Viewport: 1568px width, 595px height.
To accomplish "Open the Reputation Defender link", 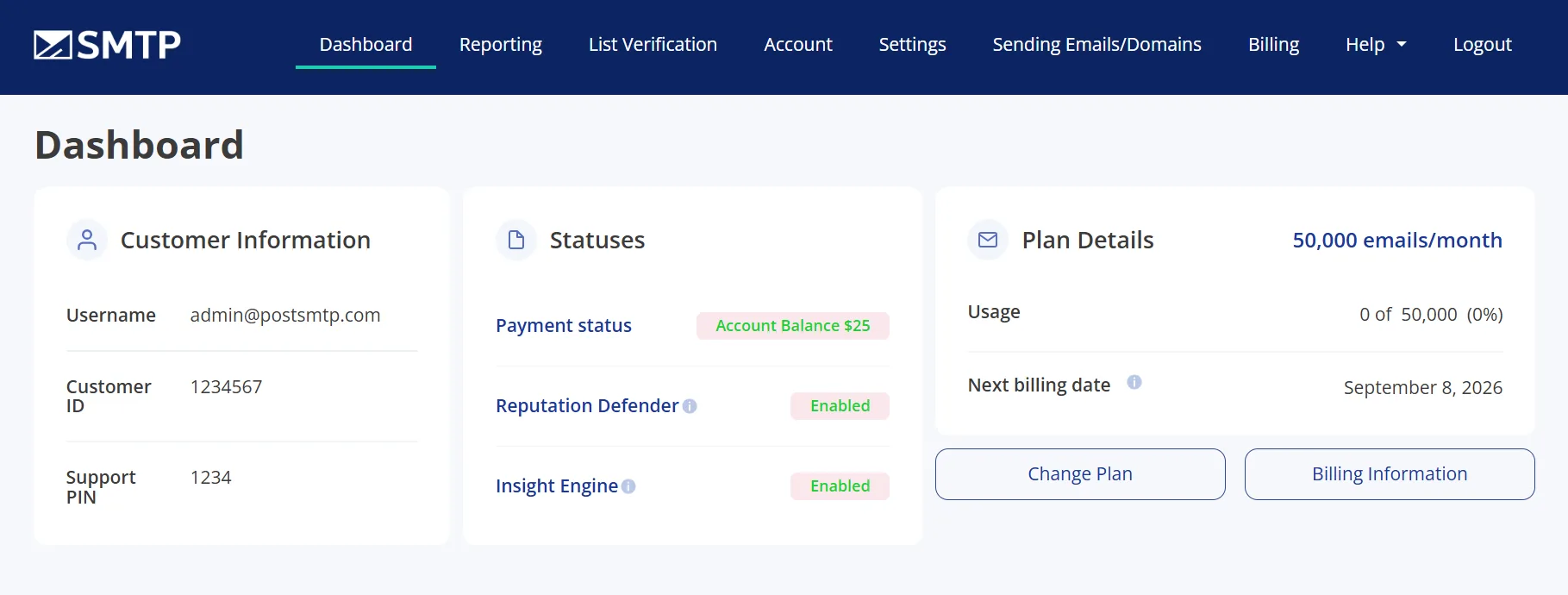I will click(587, 406).
